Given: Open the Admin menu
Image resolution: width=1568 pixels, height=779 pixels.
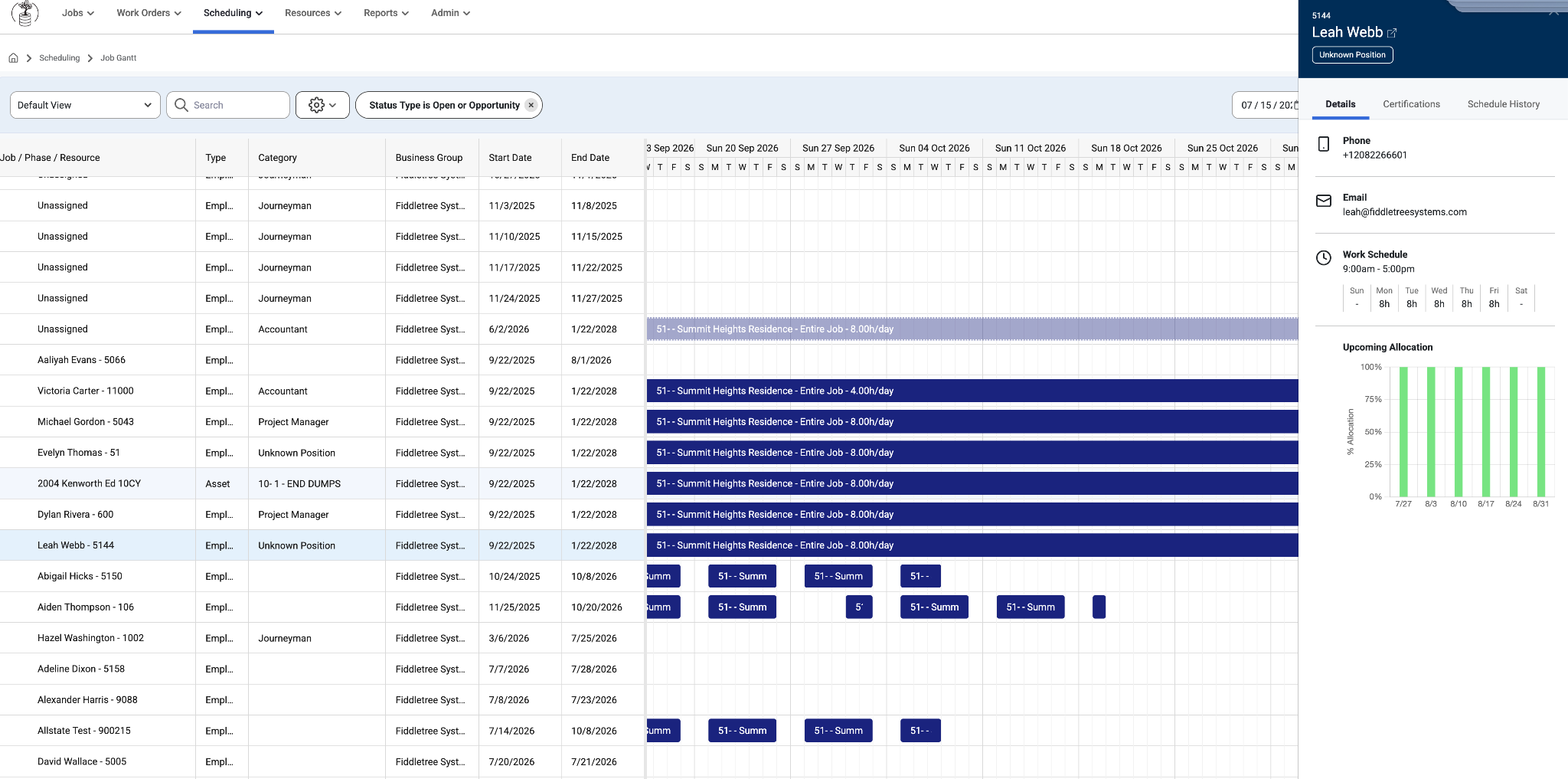Looking at the screenshot, I should (451, 13).
